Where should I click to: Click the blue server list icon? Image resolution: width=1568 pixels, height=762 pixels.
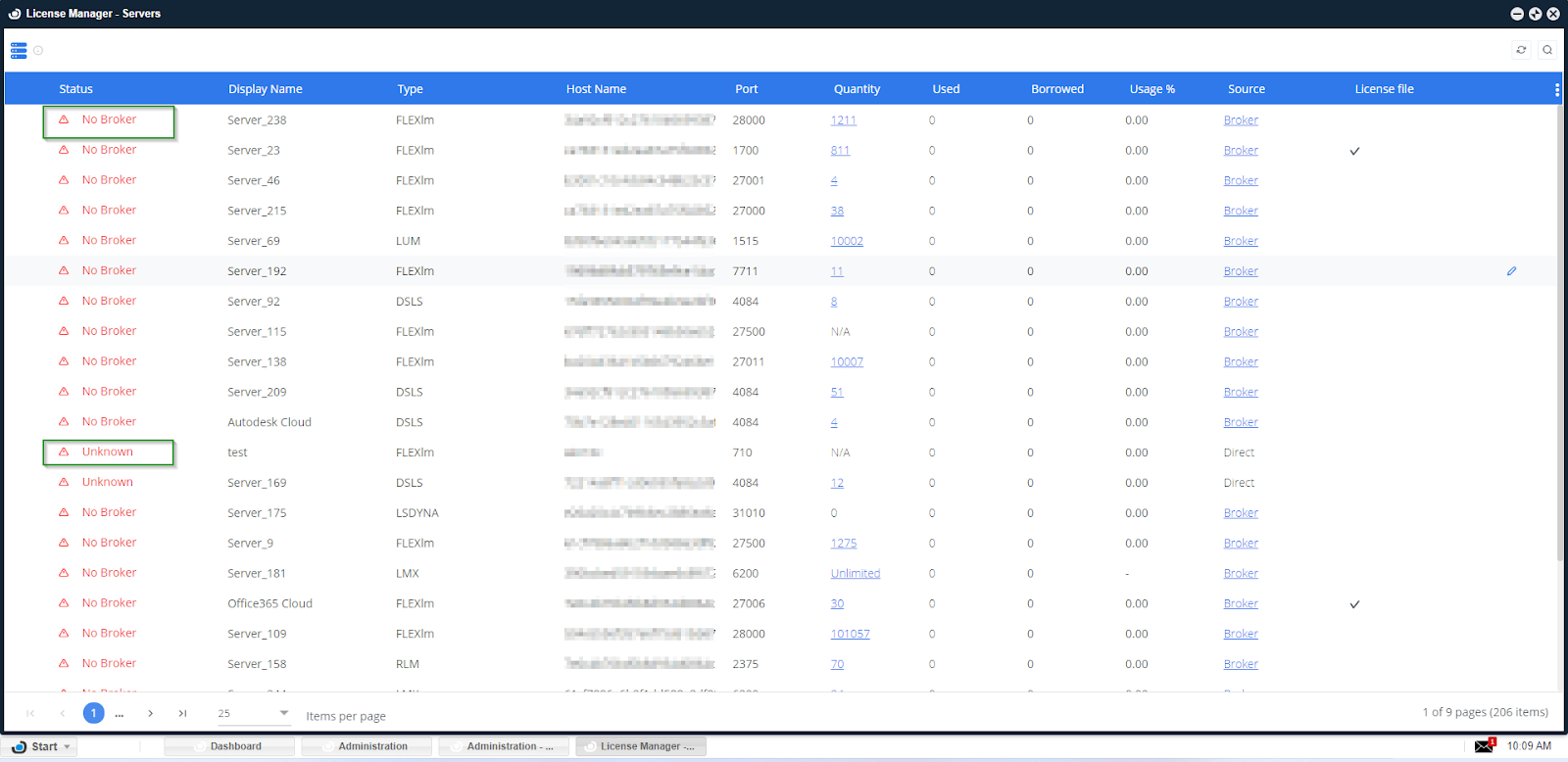tap(19, 50)
